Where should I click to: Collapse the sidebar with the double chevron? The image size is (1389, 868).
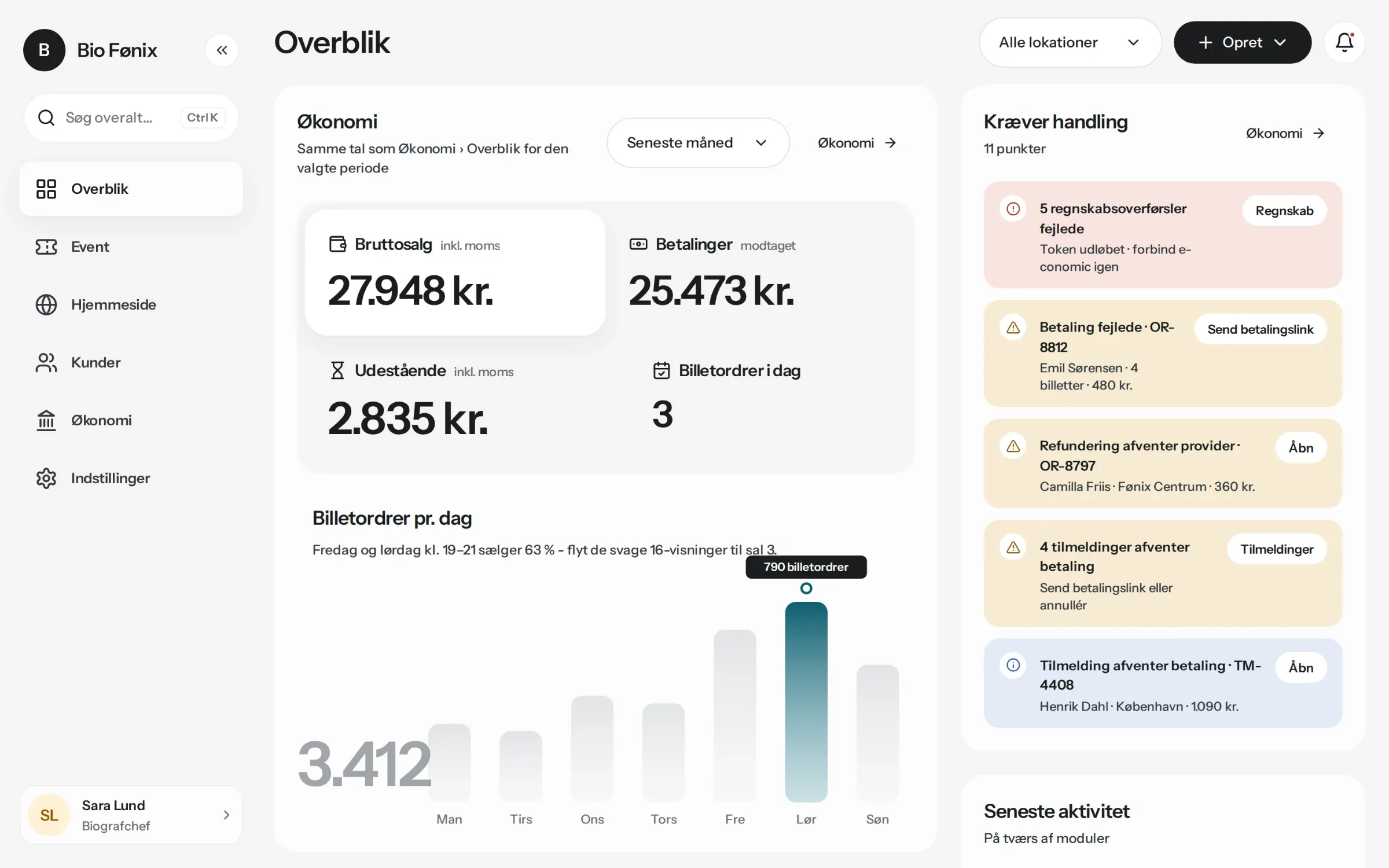[x=222, y=50]
